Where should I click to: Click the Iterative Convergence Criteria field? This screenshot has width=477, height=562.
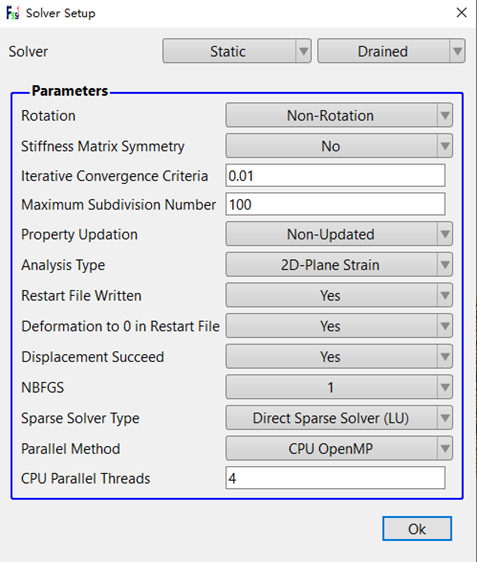click(335, 176)
